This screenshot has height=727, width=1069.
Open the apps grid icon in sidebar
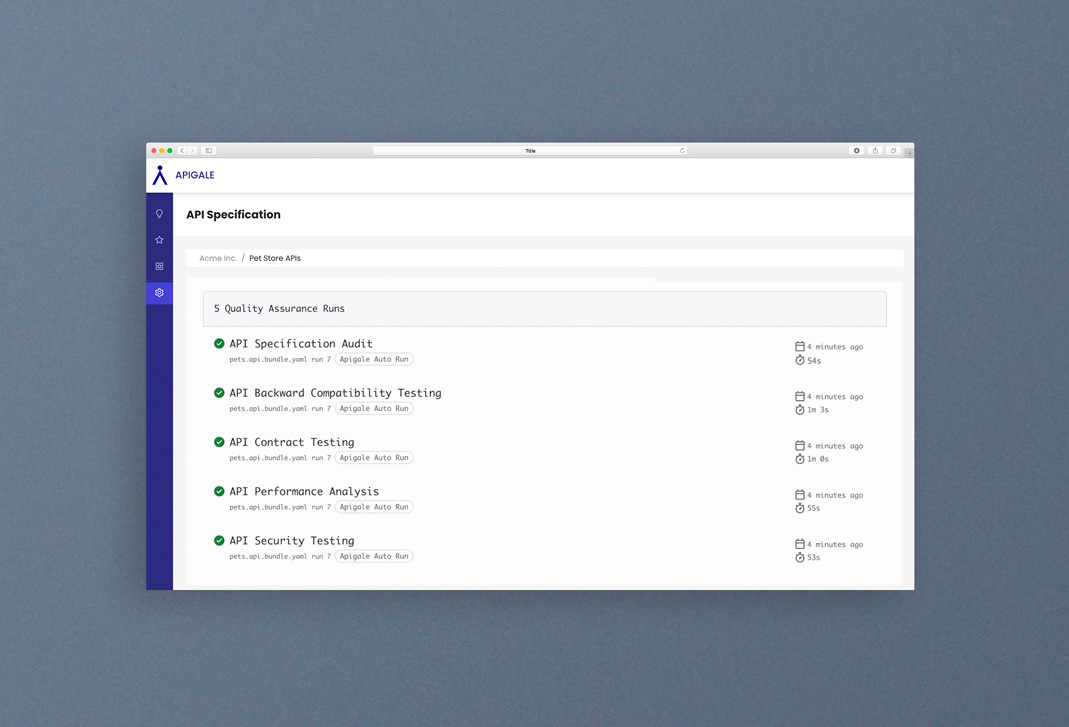coord(159,266)
